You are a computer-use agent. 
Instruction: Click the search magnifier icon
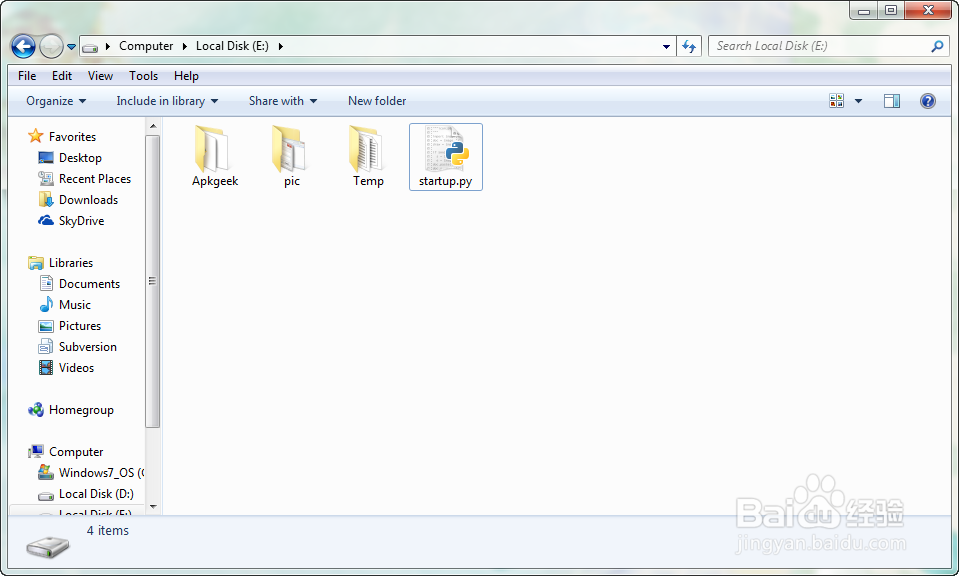point(937,46)
